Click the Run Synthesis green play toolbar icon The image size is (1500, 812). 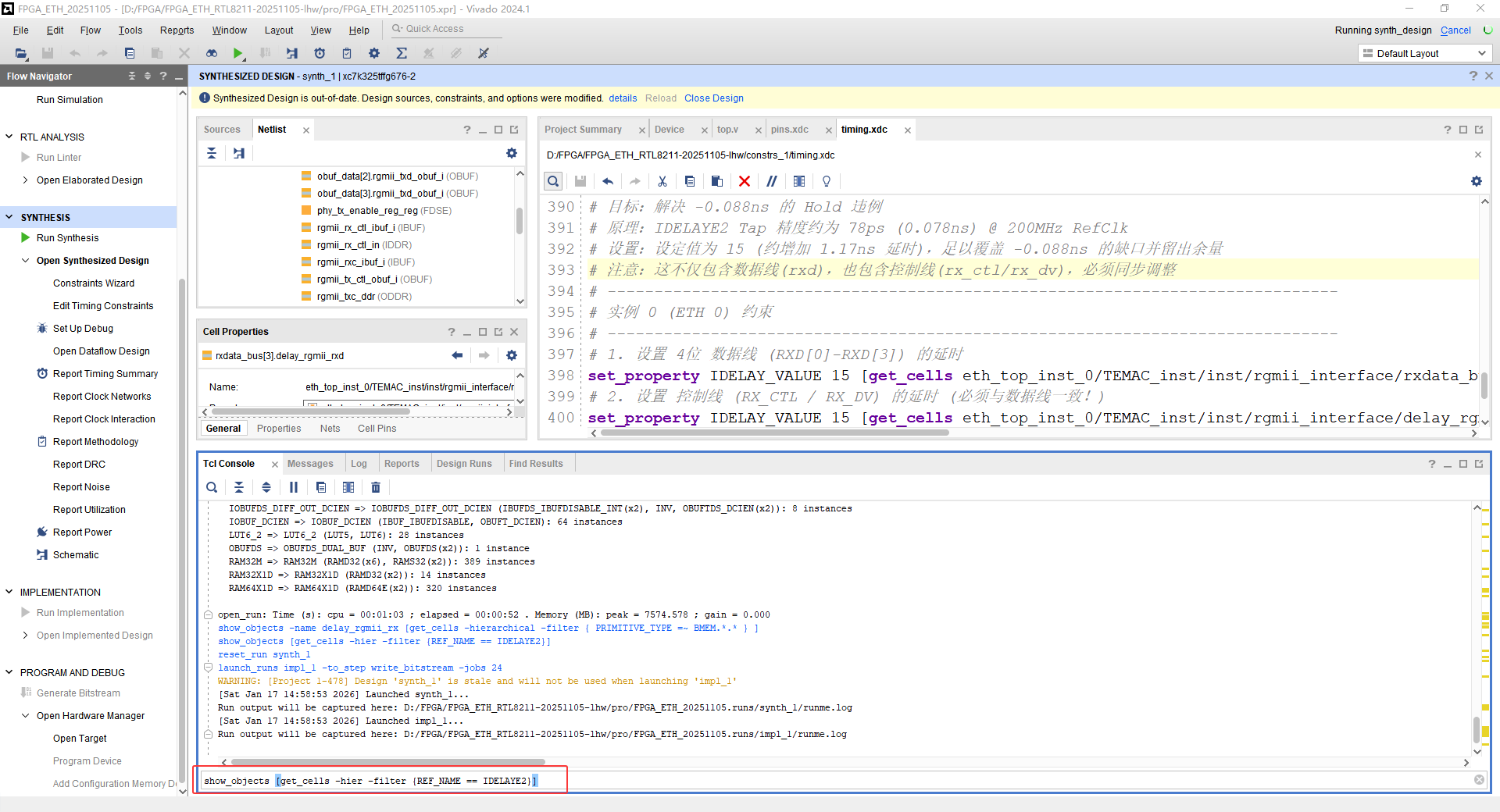pyautogui.click(x=238, y=53)
